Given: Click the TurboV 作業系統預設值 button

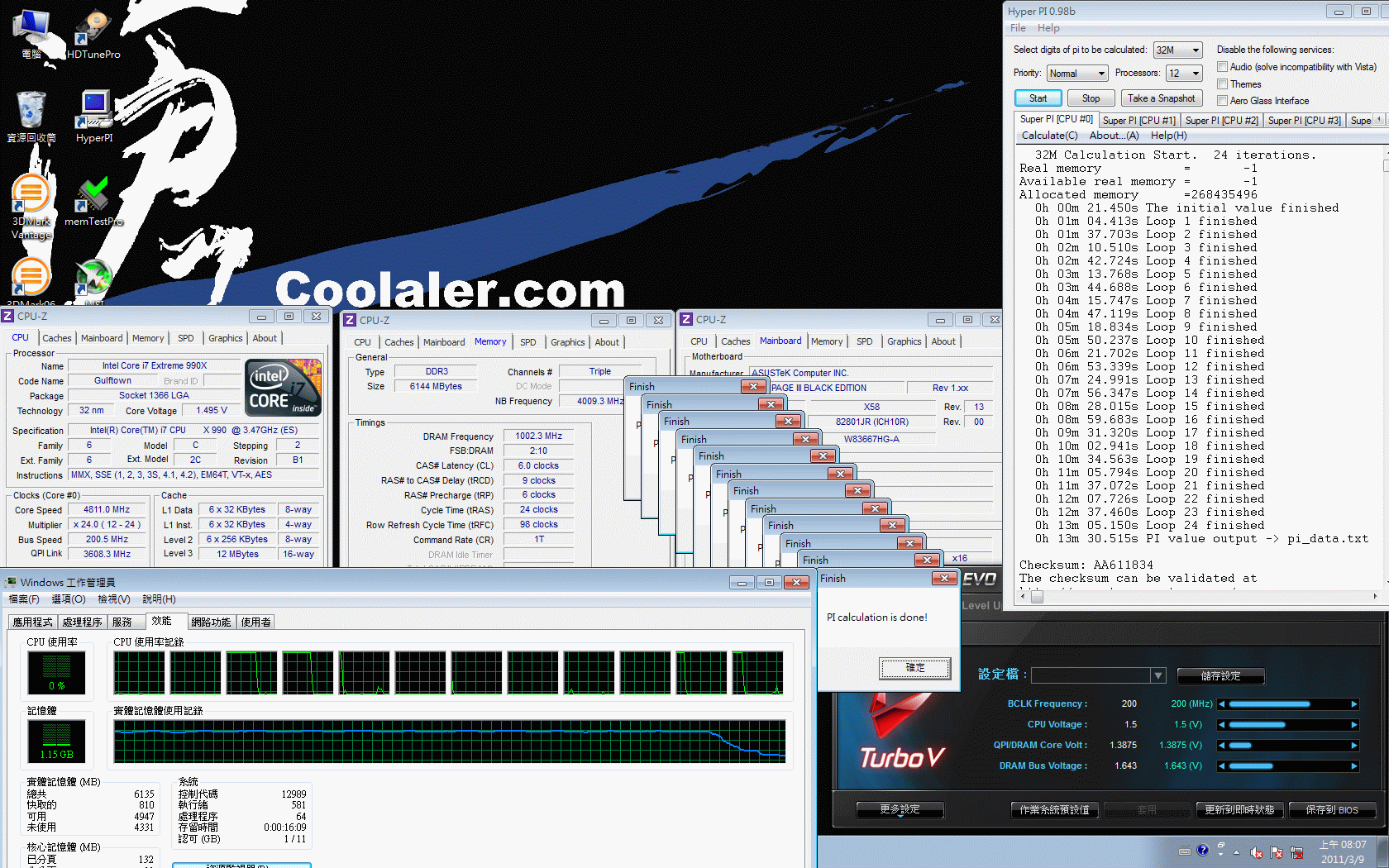Looking at the screenshot, I should click(x=1054, y=810).
